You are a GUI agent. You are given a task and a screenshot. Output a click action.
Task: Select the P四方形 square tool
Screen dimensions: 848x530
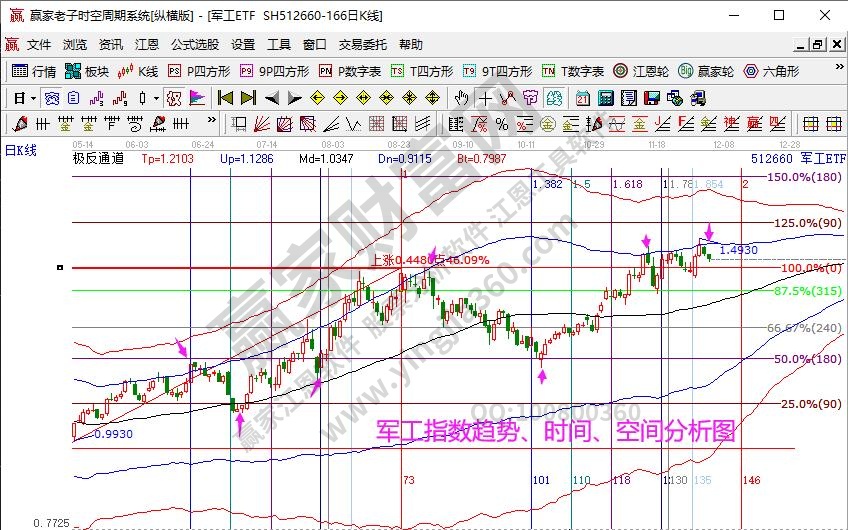198,71
